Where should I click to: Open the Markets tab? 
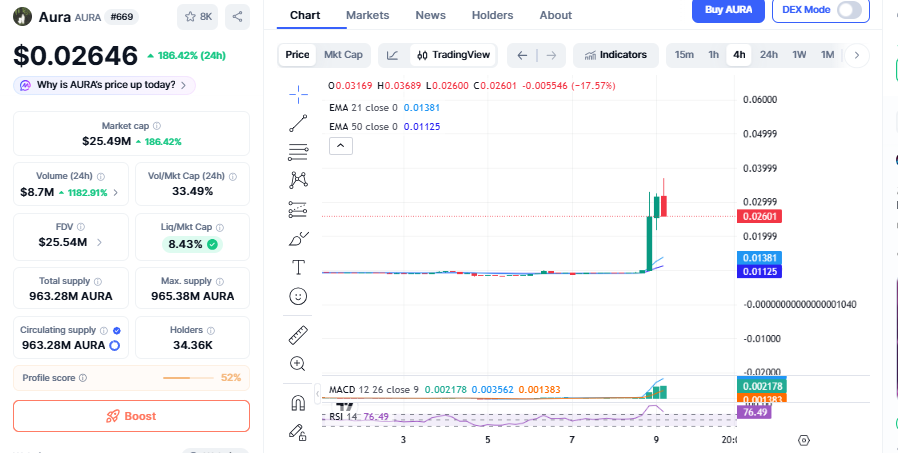coord(368,15)
